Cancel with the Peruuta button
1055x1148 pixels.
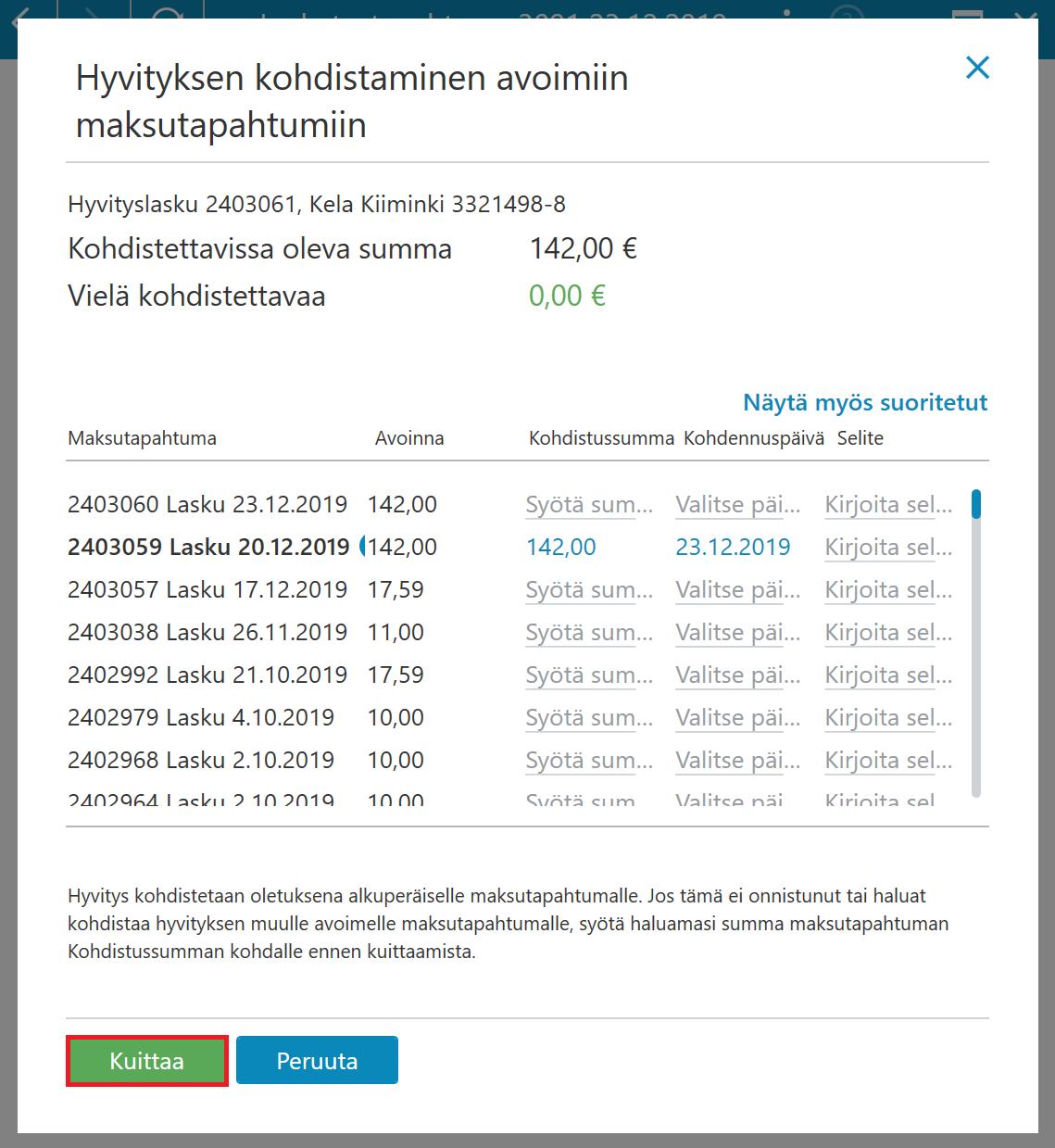(x=317, y=1061)
